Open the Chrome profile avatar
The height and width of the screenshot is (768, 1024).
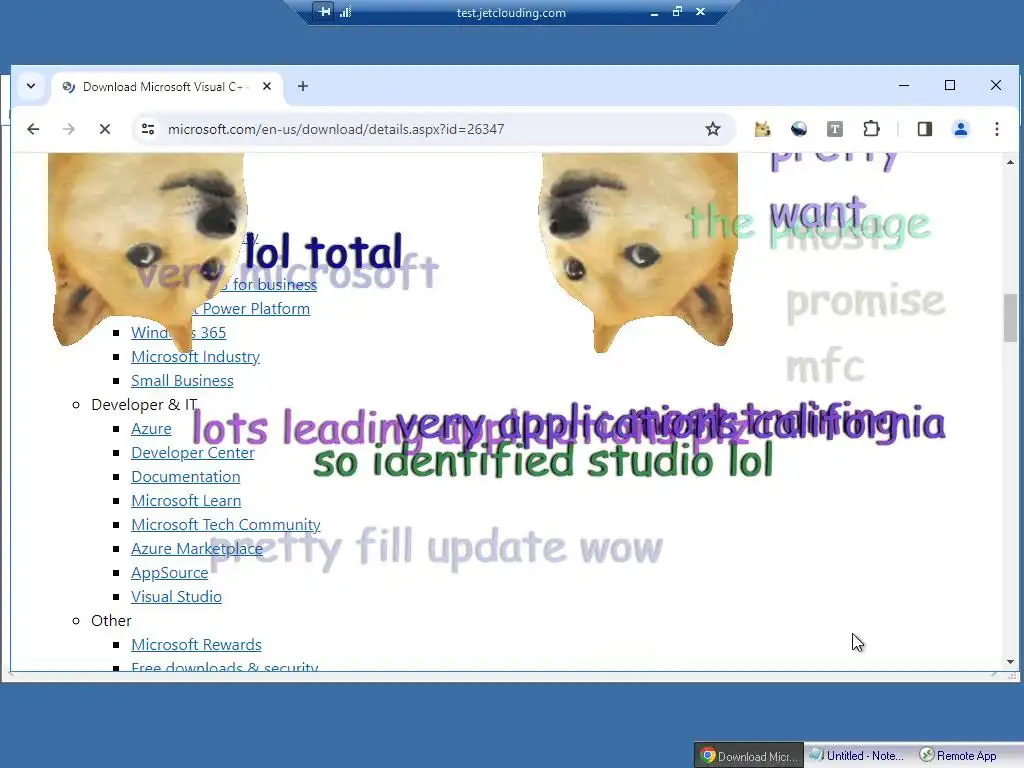pos(961,129)
